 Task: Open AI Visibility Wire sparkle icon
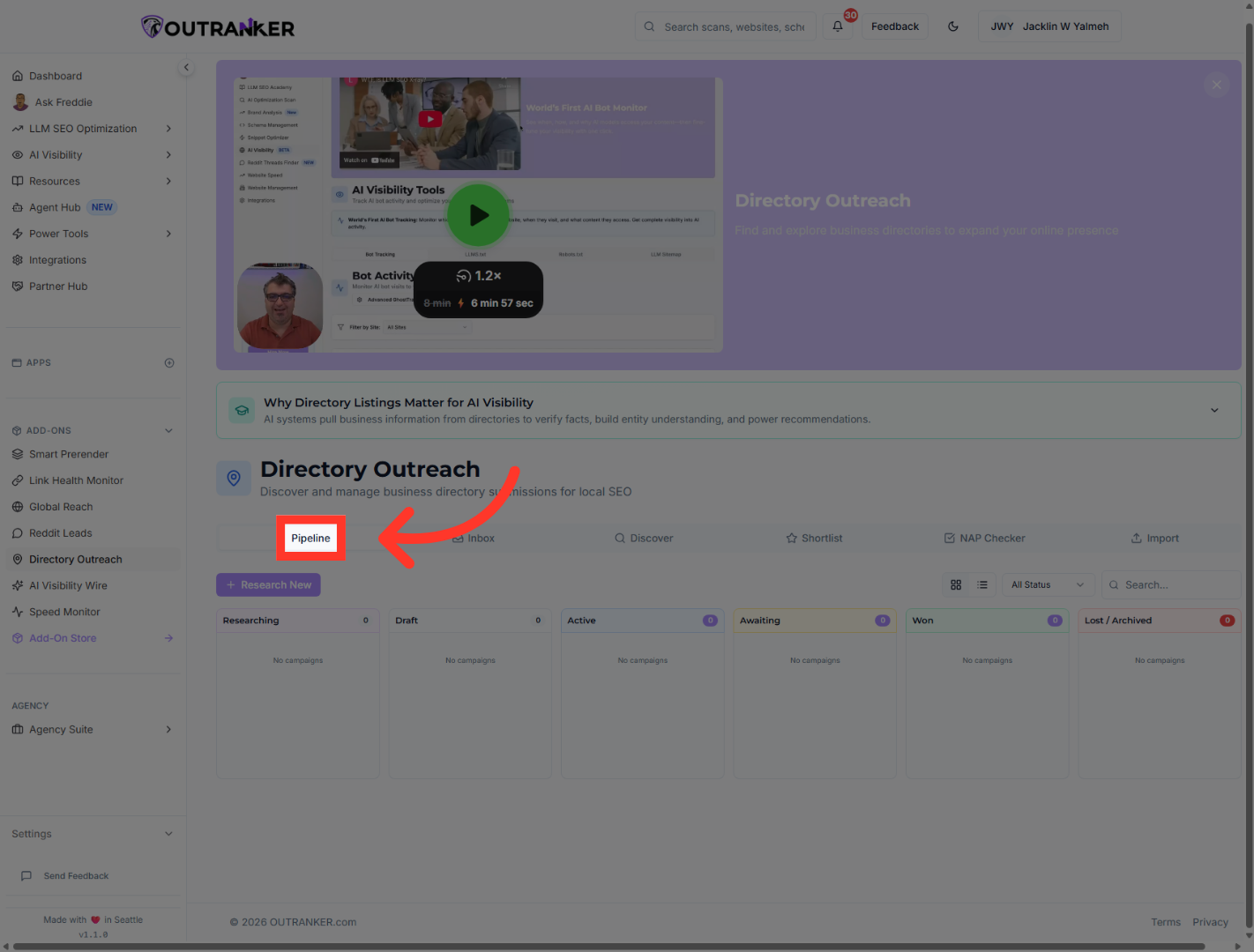point(18,585)
